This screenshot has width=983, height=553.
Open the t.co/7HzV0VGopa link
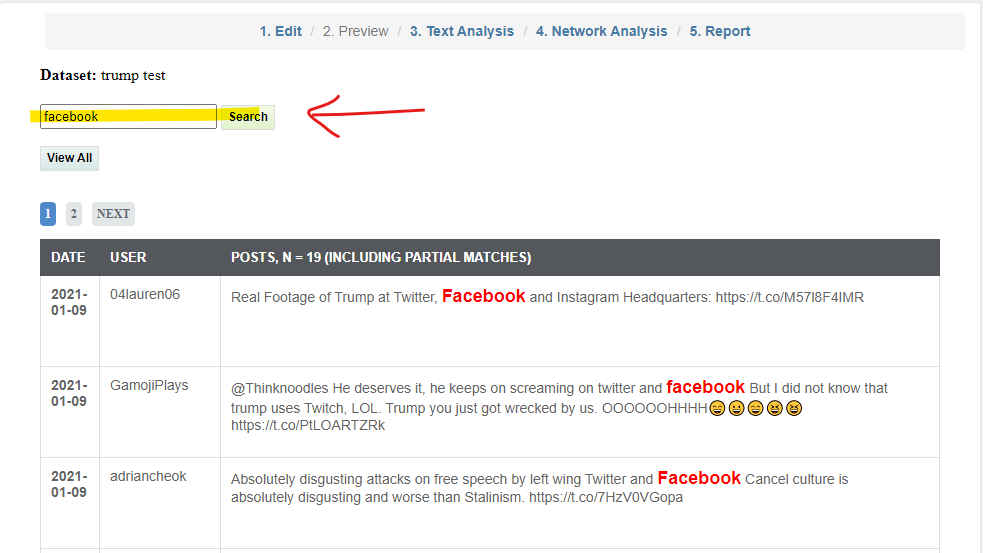605,498
